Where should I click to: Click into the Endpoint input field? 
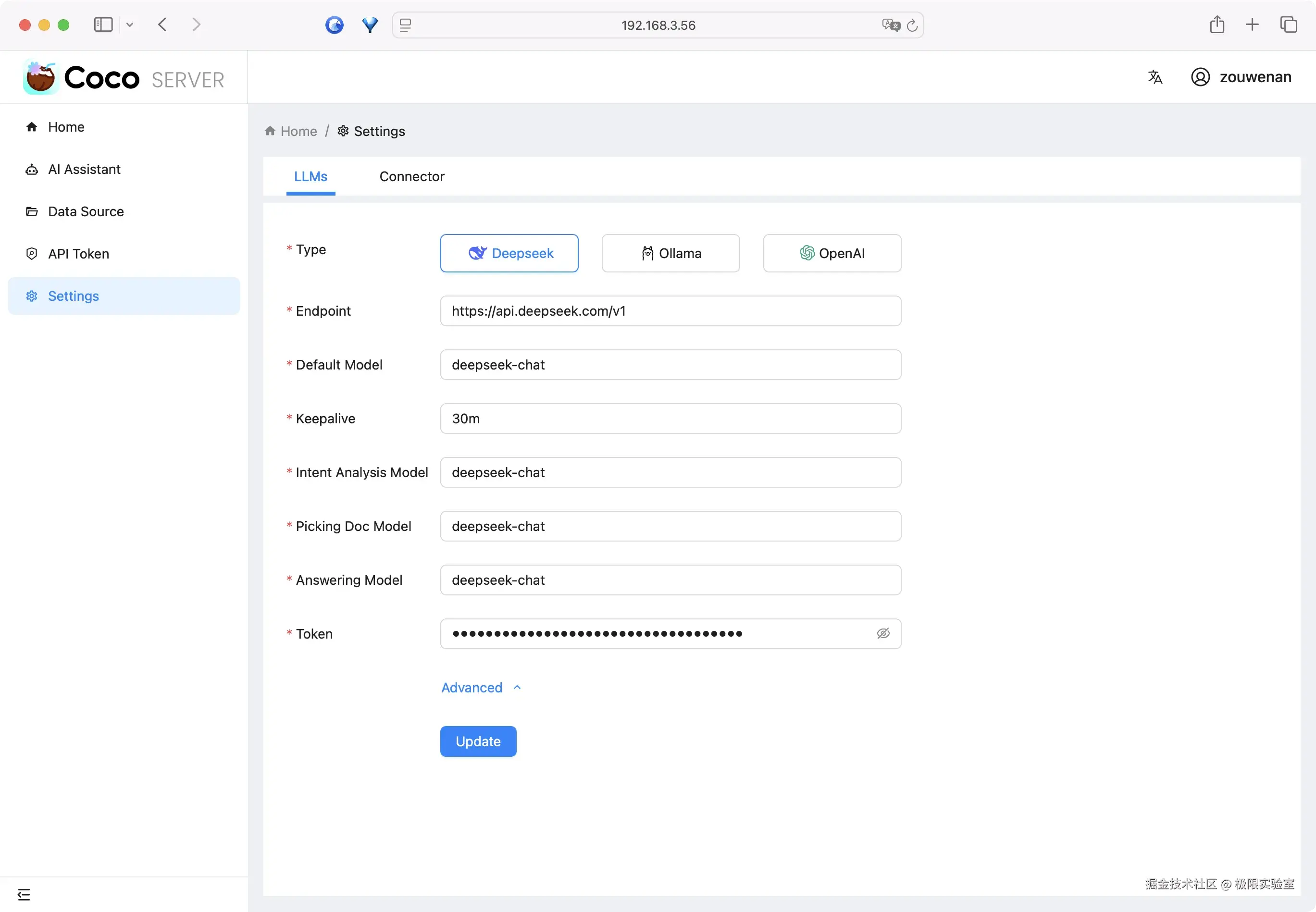point(670,311)
